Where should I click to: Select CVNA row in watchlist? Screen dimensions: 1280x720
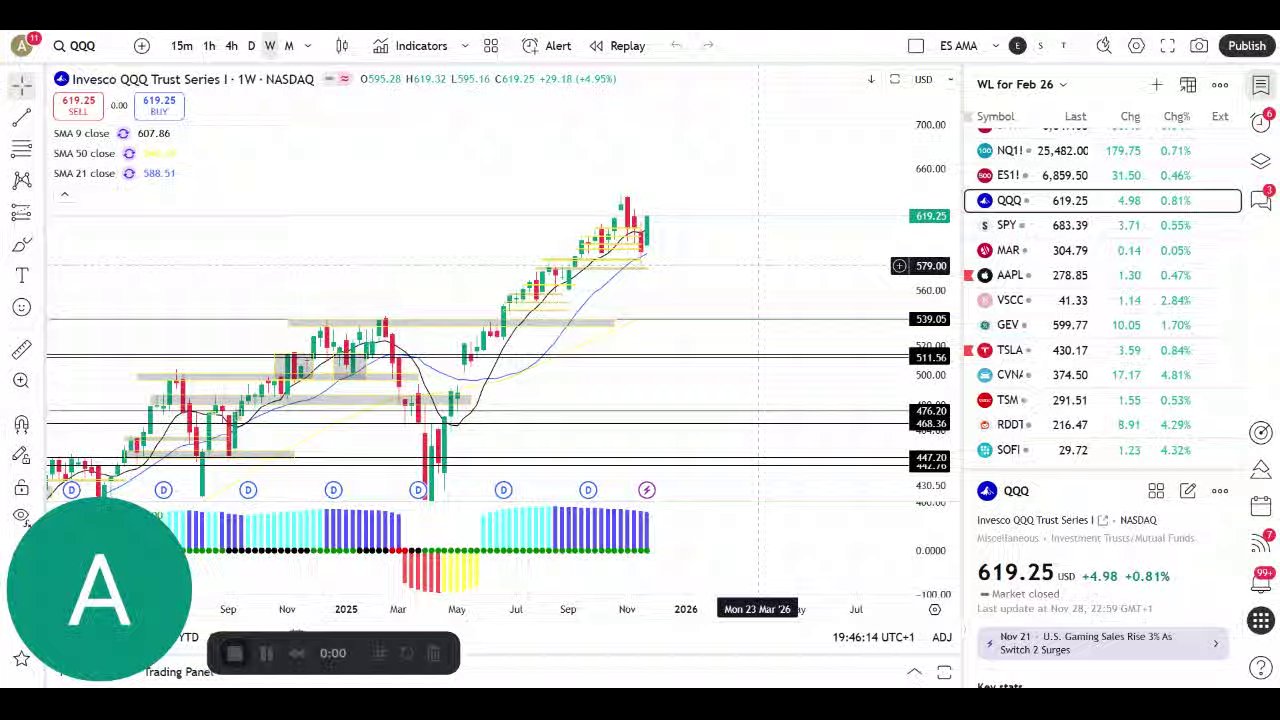pyautogui.click(x=1103, y=375)
